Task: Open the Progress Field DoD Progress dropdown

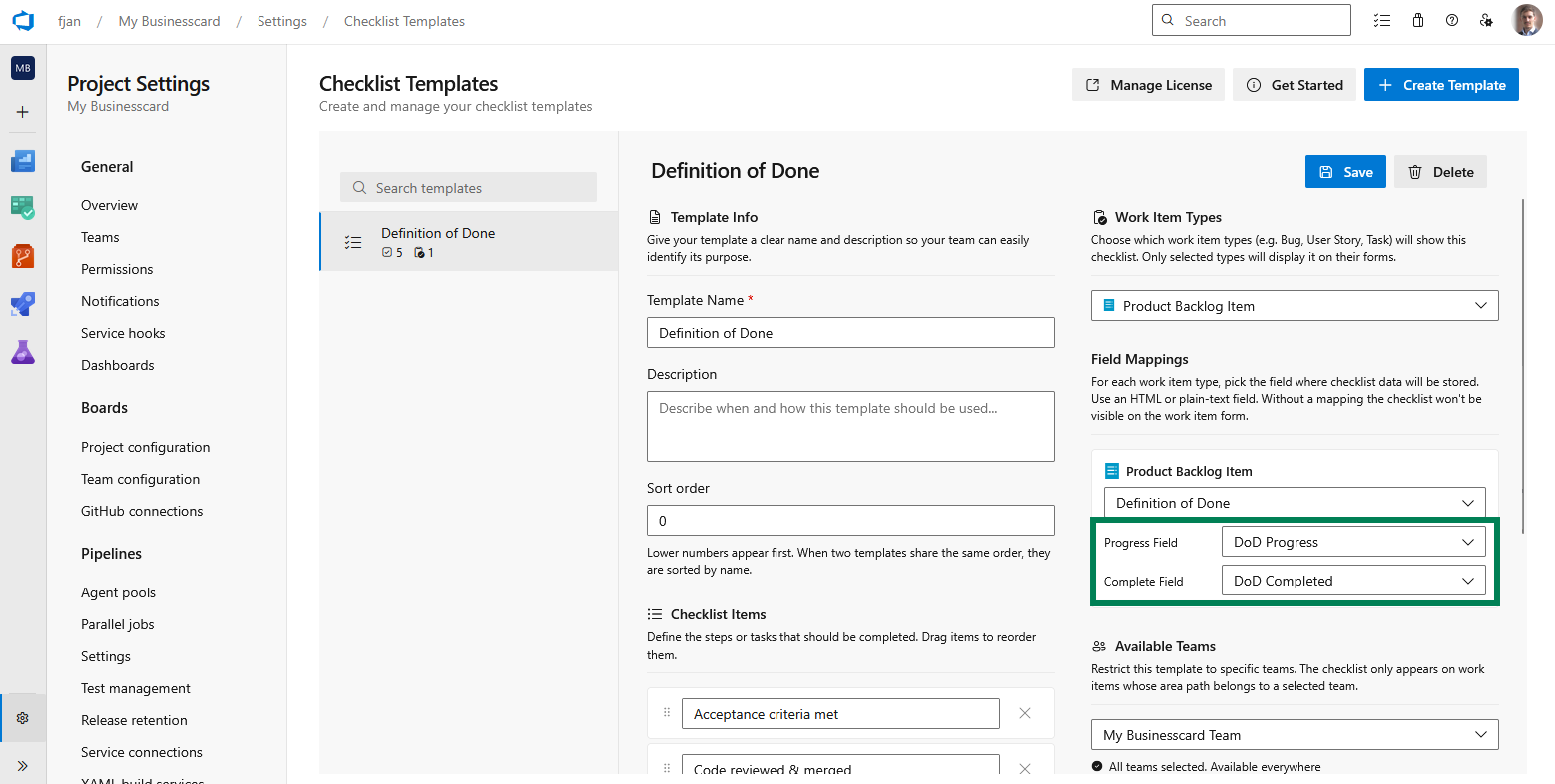Action: (x=1352, y=541)
